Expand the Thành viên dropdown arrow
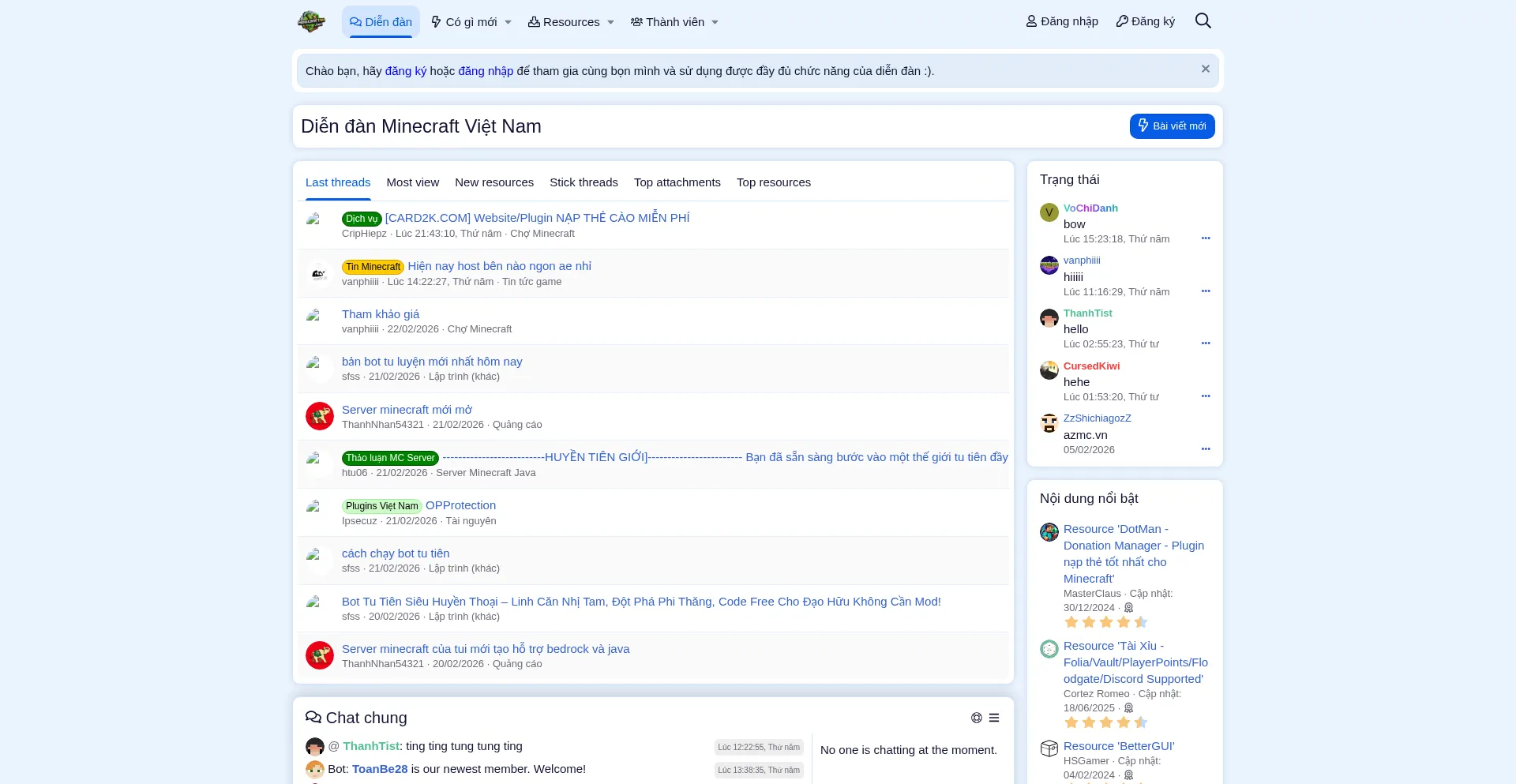Image resolution: width=1516 pixels, height=784 pixels. (x=715, y=22)
